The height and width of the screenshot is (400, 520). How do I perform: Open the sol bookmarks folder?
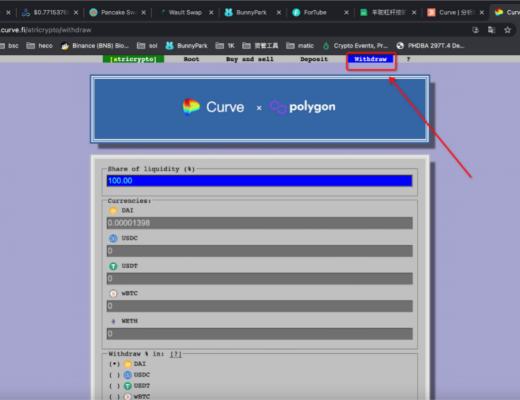(147, 46)
